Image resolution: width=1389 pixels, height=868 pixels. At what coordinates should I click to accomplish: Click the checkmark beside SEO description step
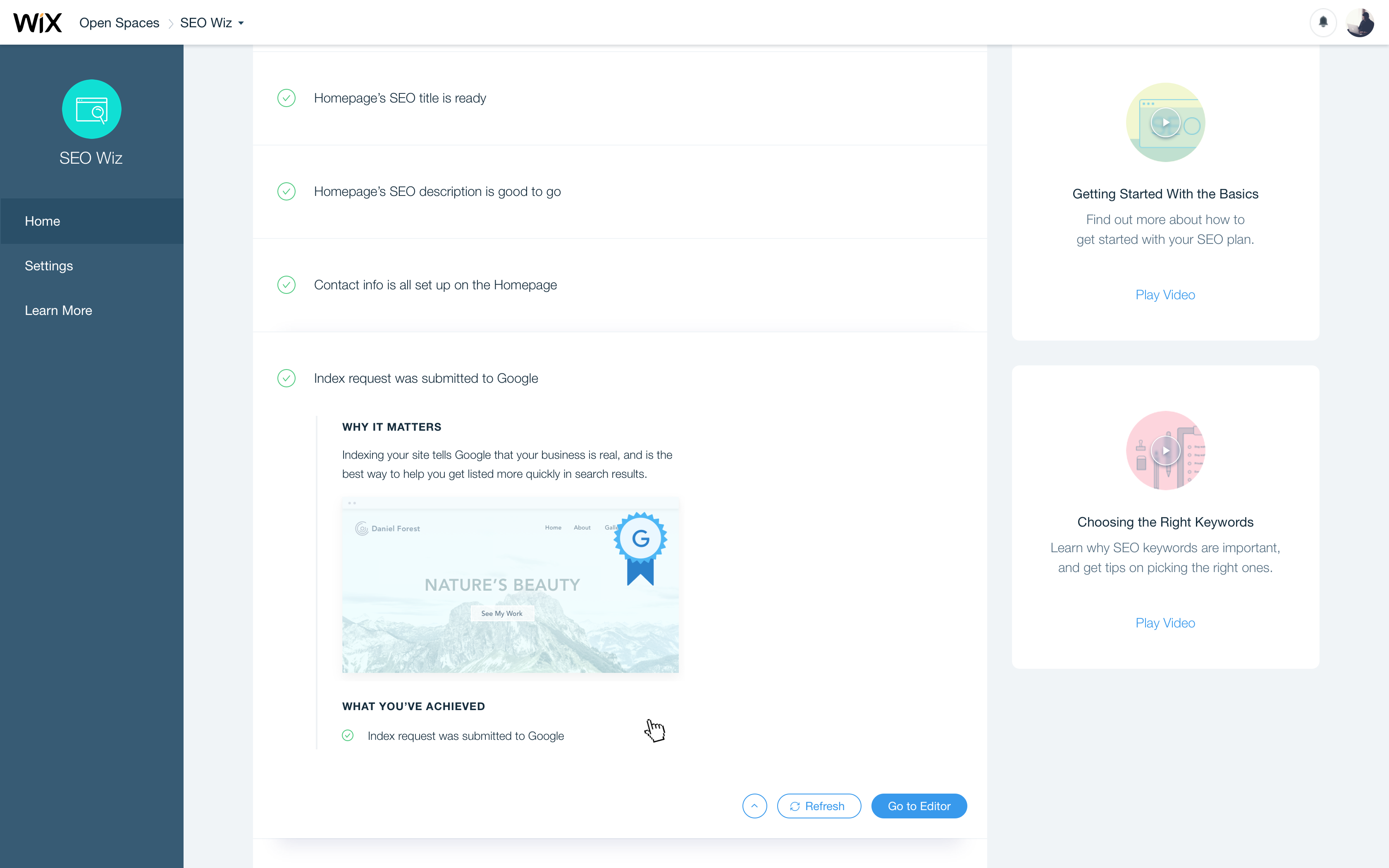[x=286, y=191]
